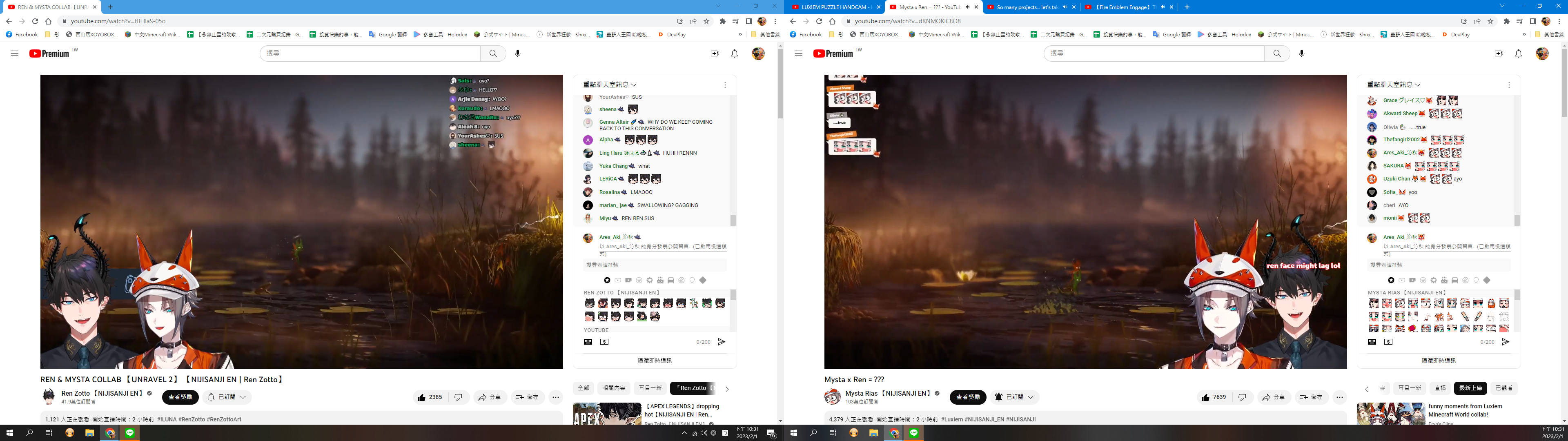Image resolution: width=1568 pixels, height=441 pixels.
Task: Show previous chips arrow in right window
Action: pyautogui.click(x=1367, y=389)
